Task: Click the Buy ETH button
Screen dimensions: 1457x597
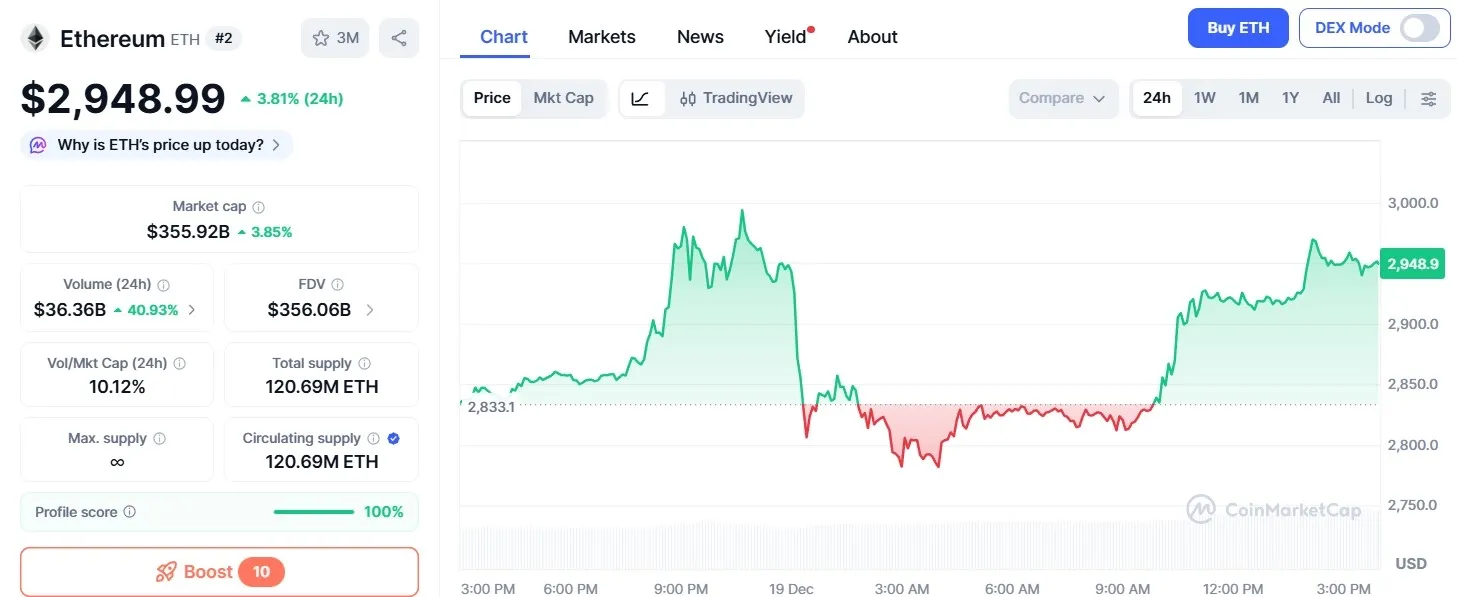Action: (1237, 28)
